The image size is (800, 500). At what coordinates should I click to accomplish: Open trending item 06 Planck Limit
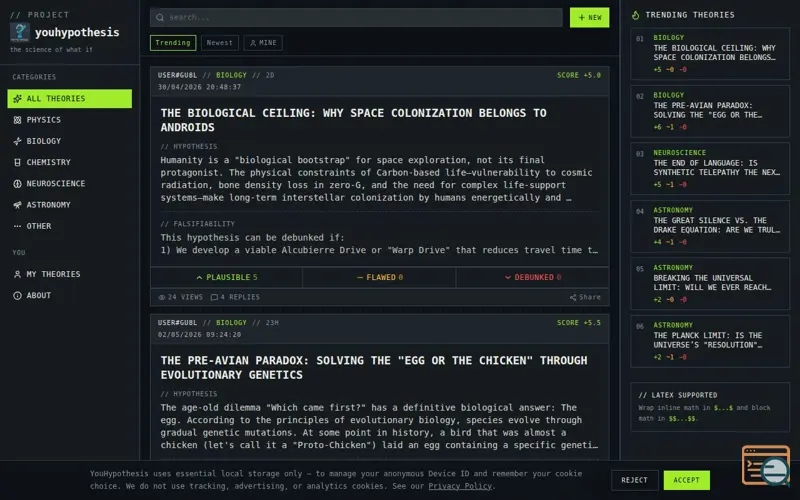tap(710, 341)
